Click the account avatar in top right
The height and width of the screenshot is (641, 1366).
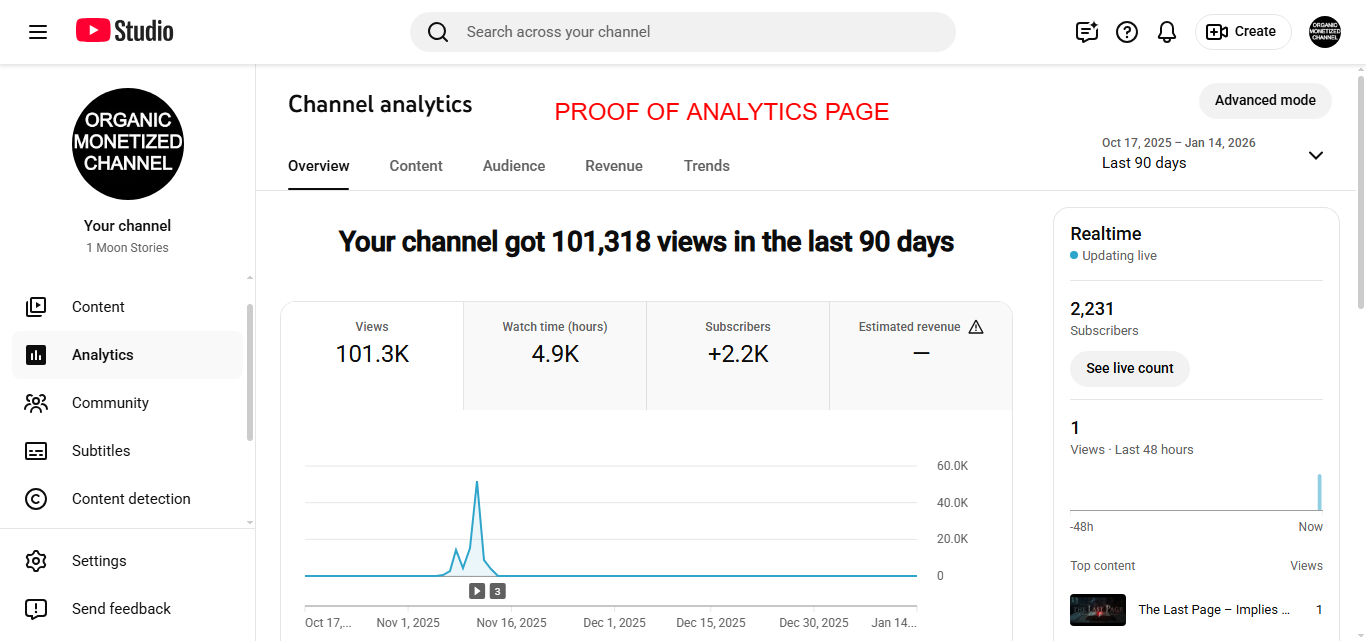1325,32
